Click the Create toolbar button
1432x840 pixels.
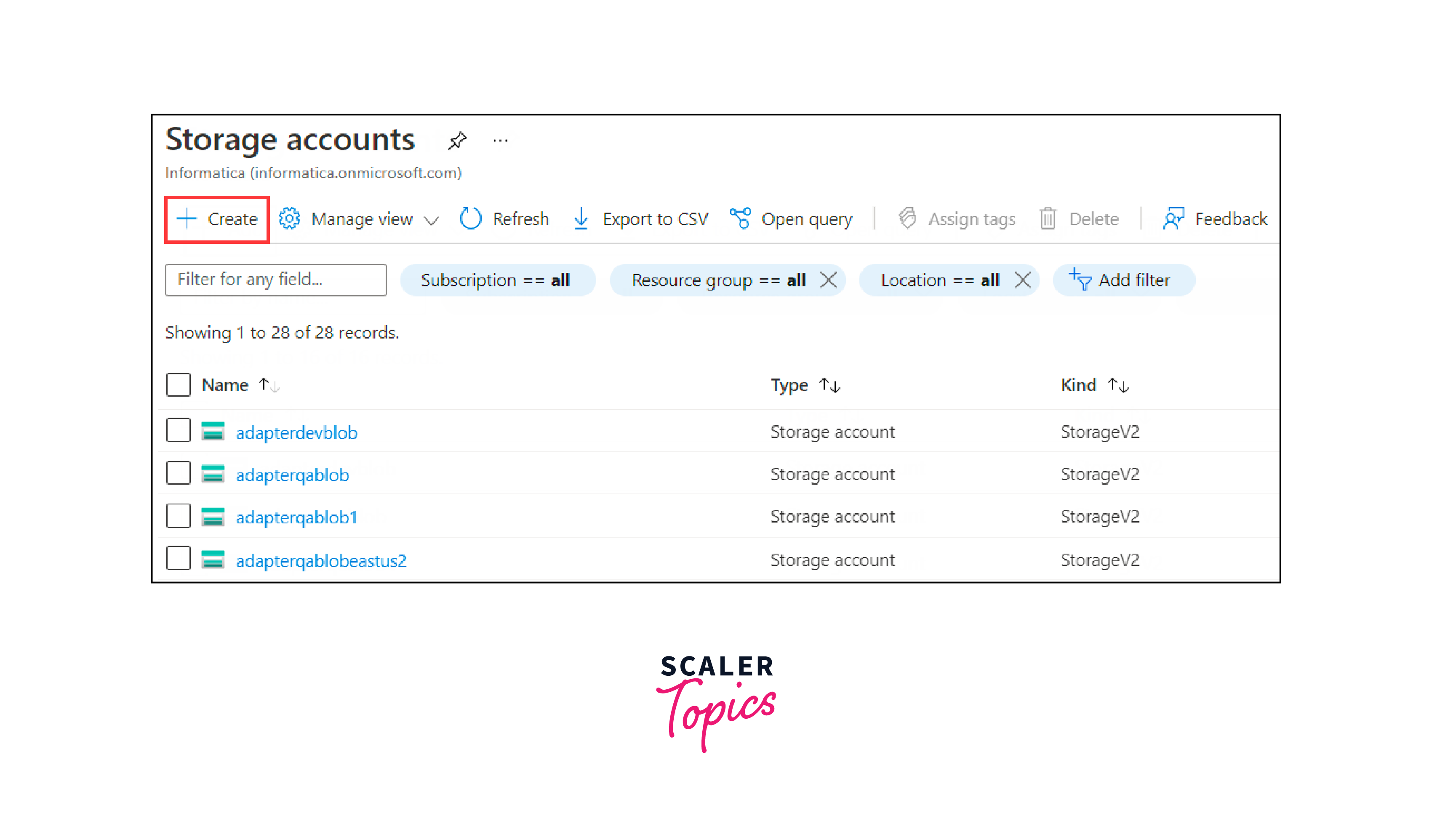tap(217, 219)
